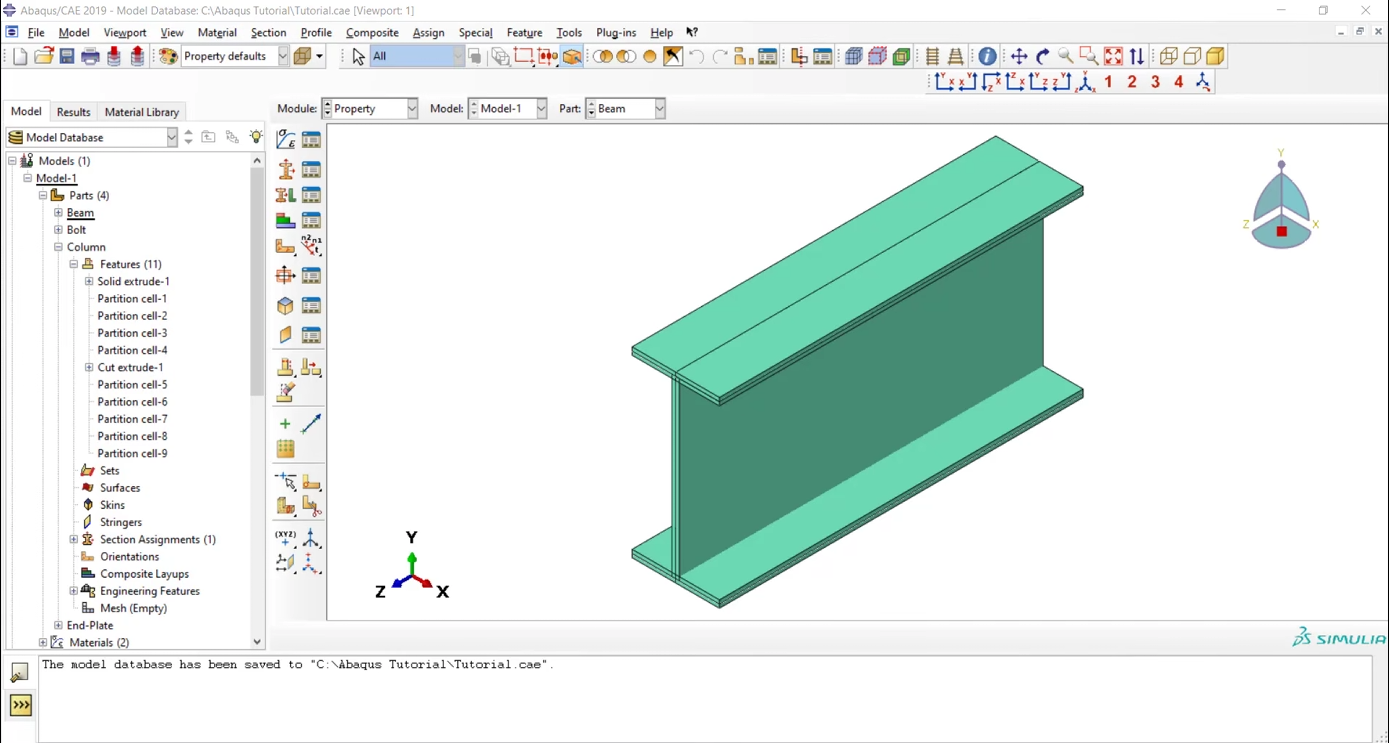This screenshot has height=743, width=1389.
Task: Click the color code palette icon
Action: tap(168, 57)
